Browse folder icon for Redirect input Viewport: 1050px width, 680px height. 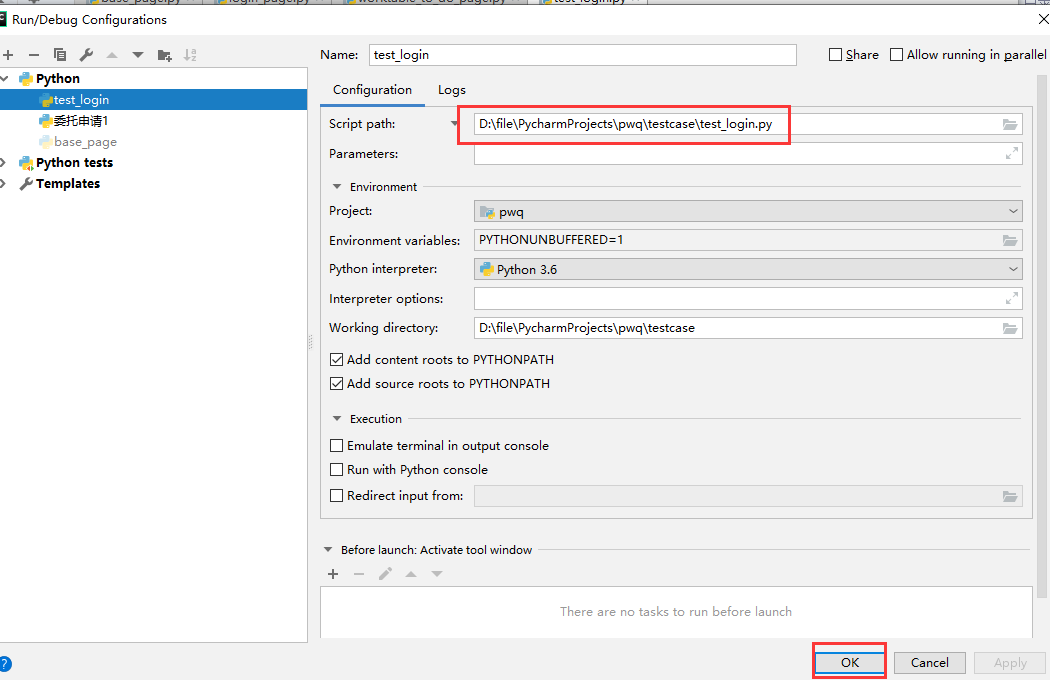[x=1010, y=496]
